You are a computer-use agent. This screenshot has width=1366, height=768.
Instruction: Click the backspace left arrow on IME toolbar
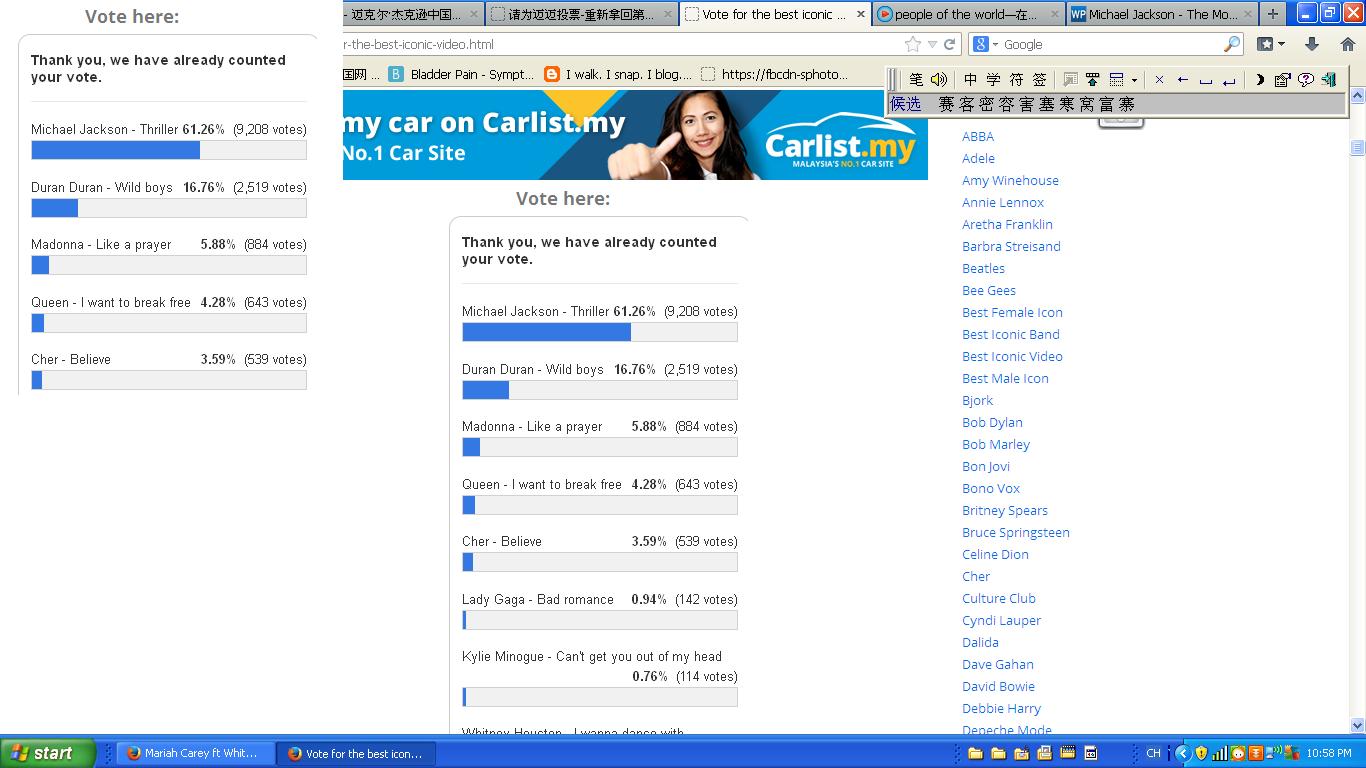pos(1183,80)
